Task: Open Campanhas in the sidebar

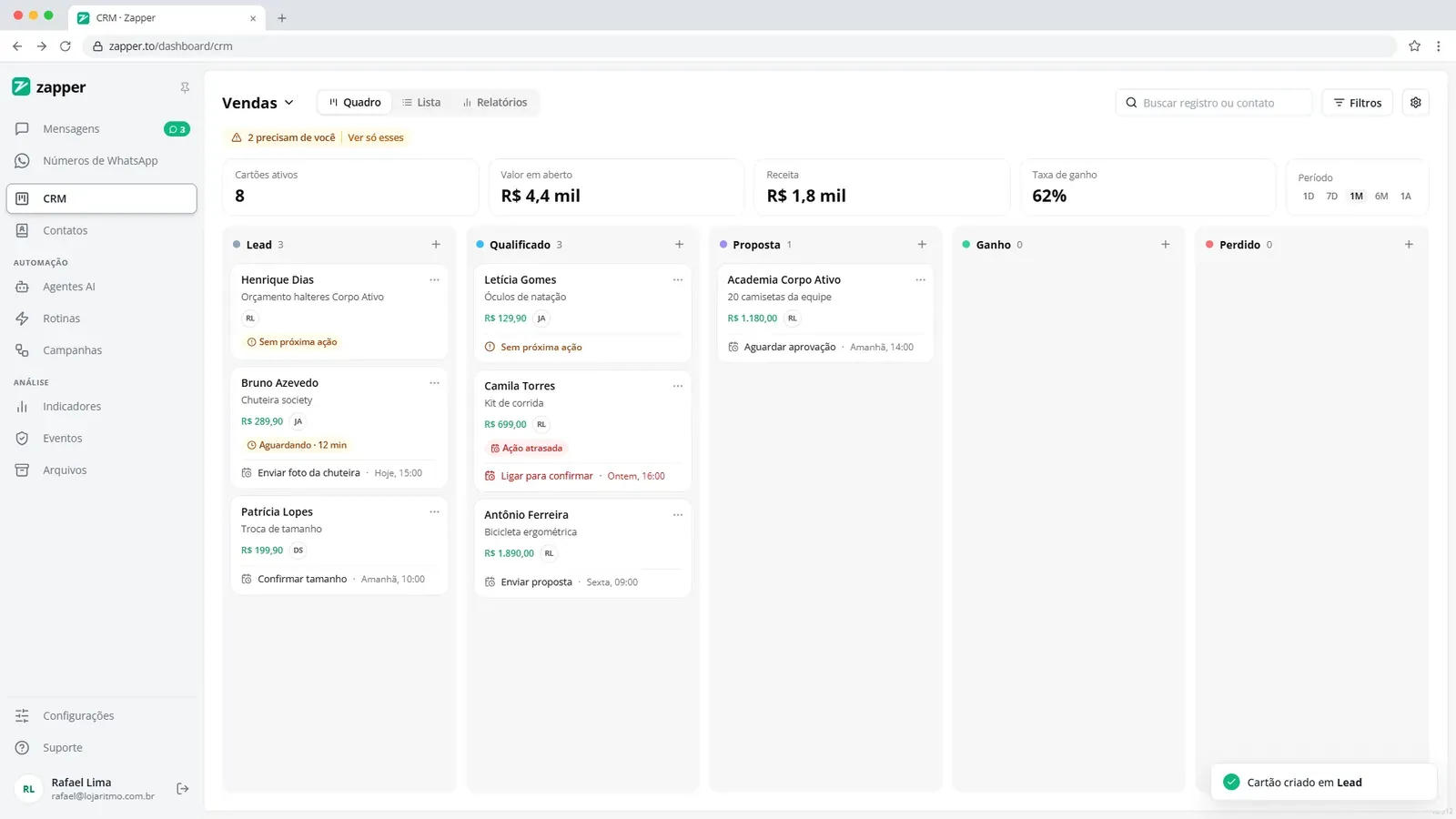Action: click(x=101, y=350)
